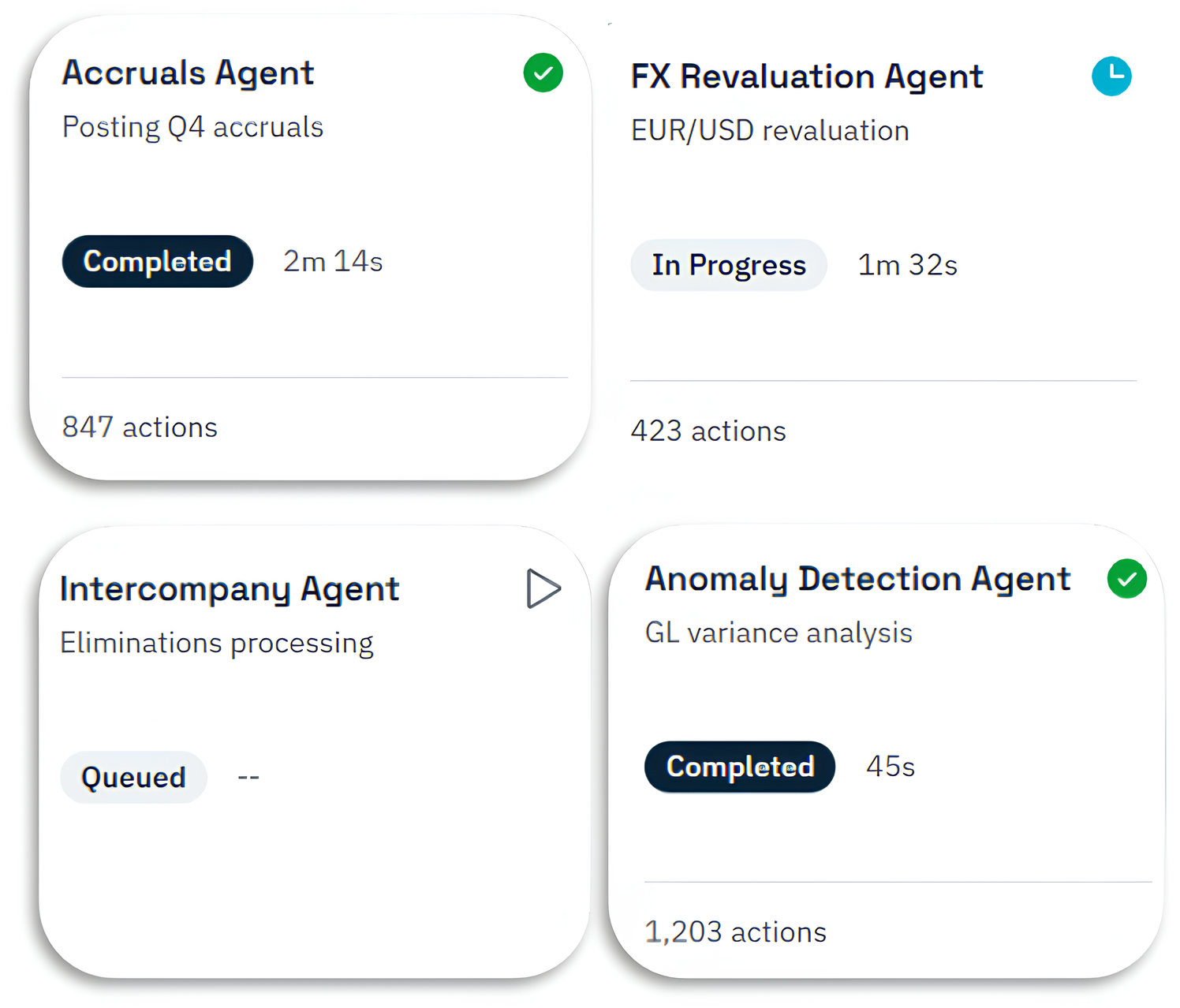
Task: Click the blue clock icon on FX Revaluation
Action: (1111, 77)
